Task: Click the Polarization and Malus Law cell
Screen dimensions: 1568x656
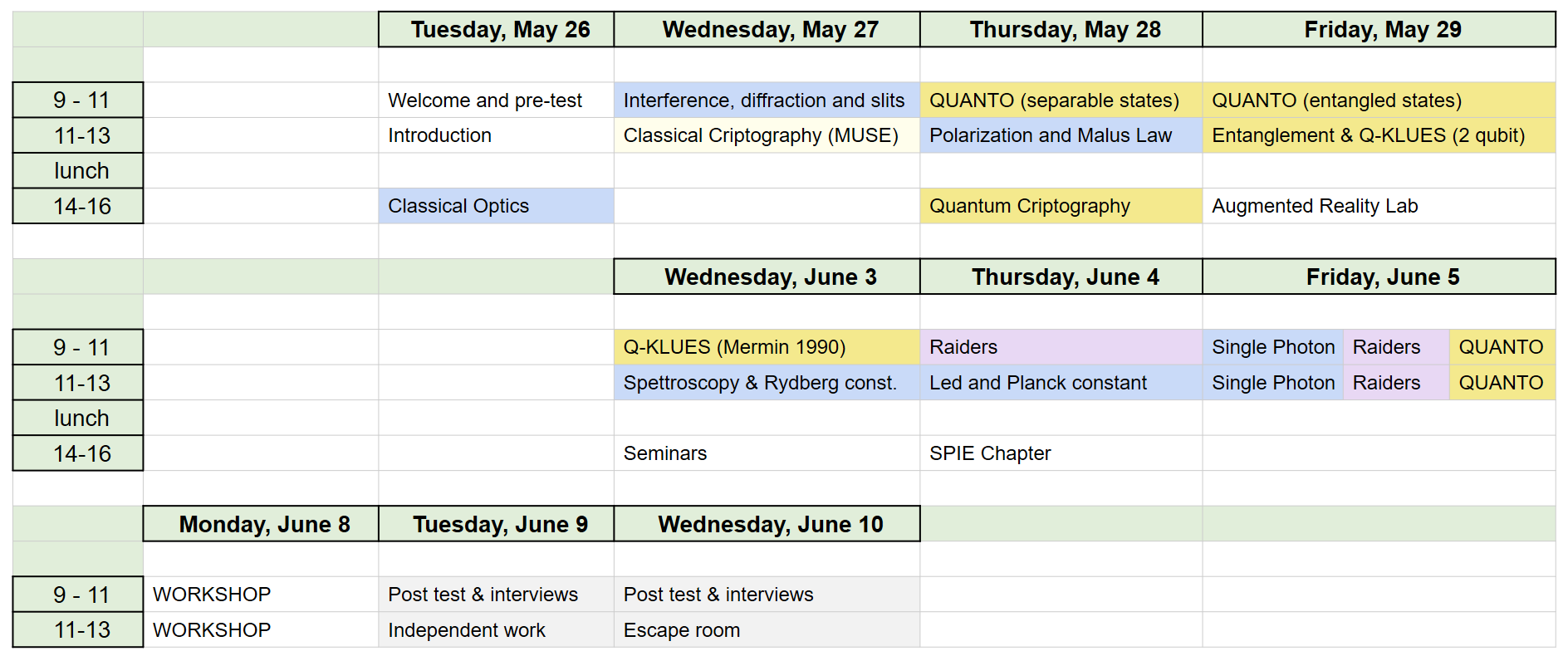Action: [1061, 135]
